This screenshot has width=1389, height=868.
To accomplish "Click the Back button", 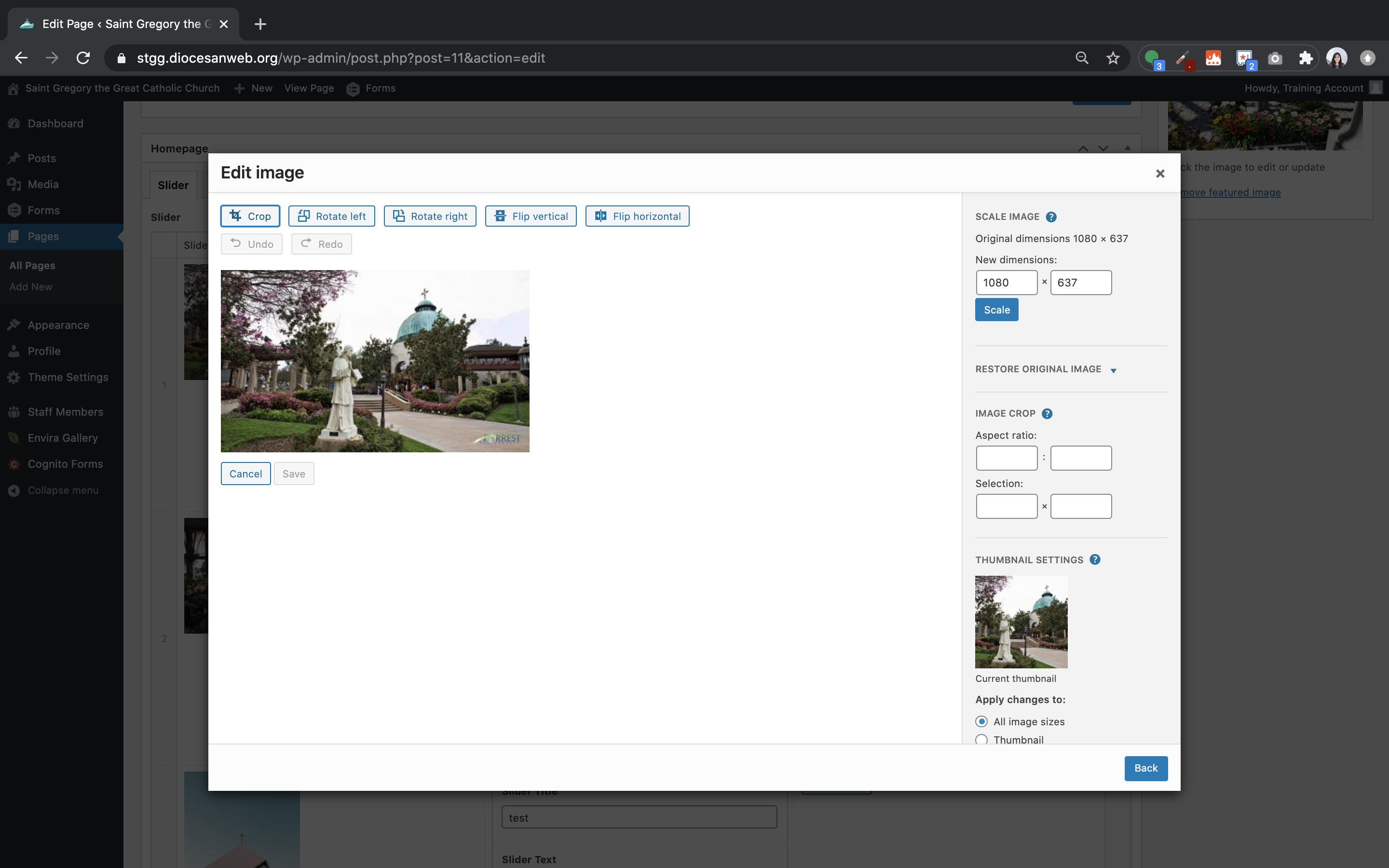I will [1145, 768].
